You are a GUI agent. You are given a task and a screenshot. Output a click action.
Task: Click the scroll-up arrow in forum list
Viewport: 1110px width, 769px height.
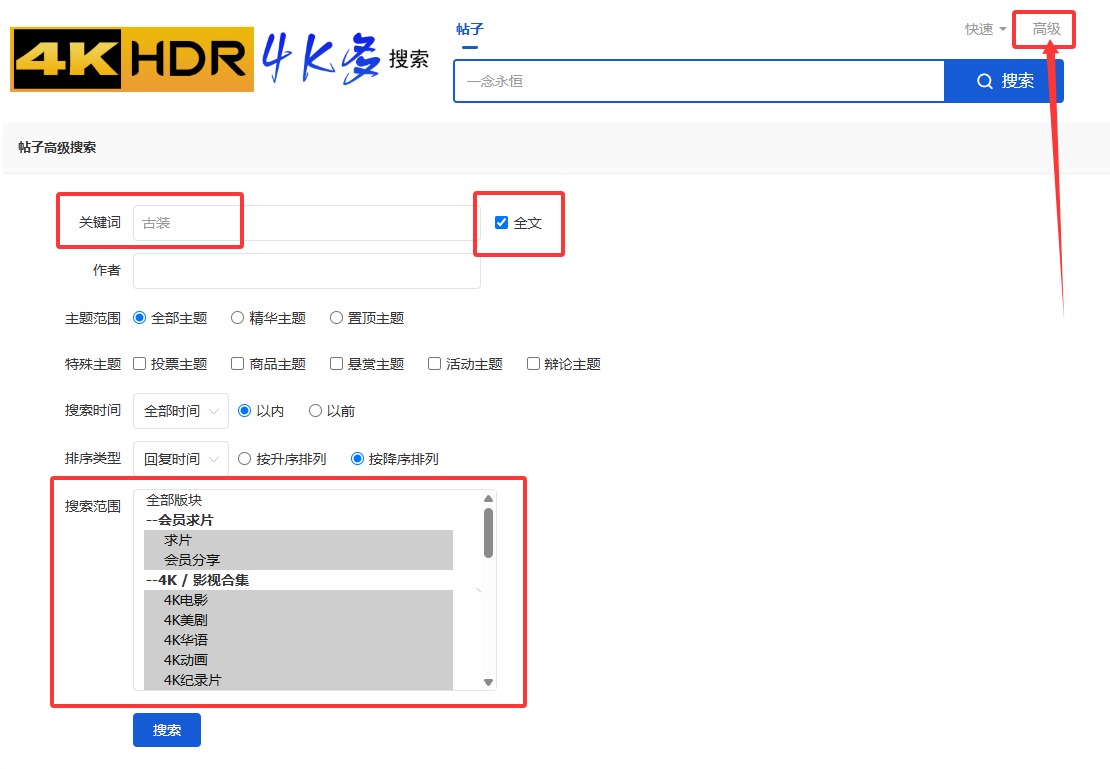tap(488, 499)
